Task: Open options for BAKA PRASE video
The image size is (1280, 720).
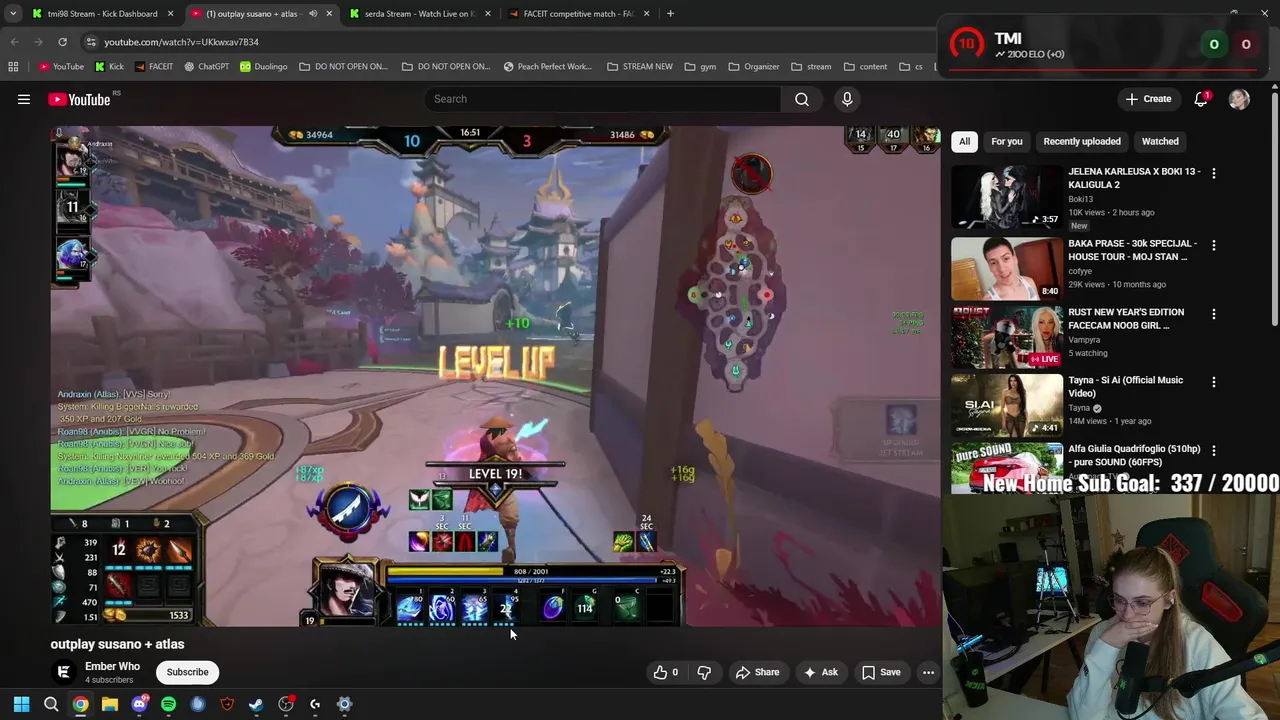Action: pyautogui.click(x=1214, y=245)
